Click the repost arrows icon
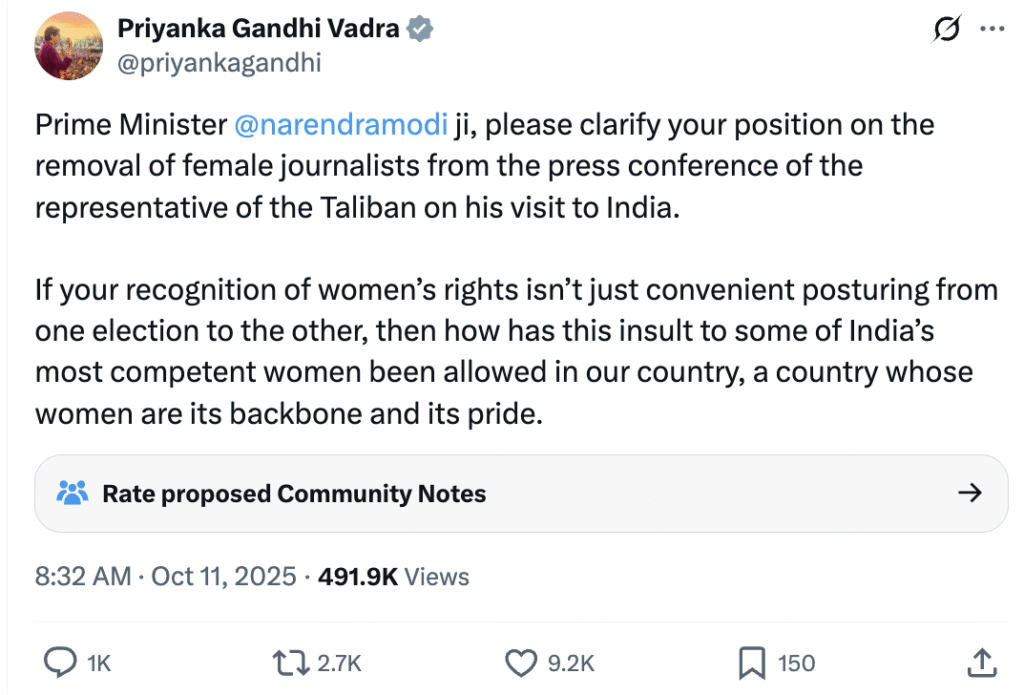The width and height of the screenshot is (1024, 695). coord(291,662)
